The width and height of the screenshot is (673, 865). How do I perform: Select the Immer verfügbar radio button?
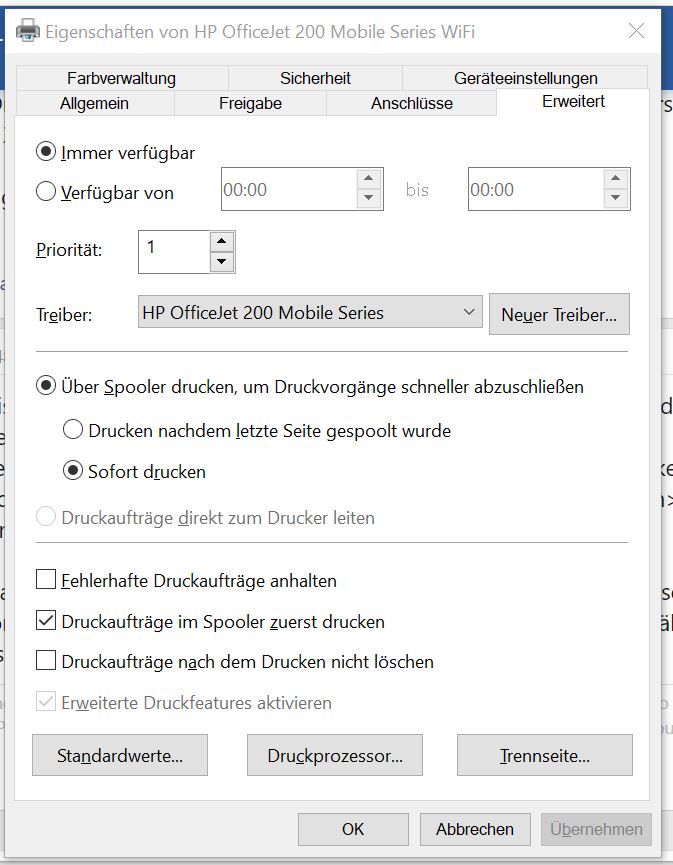[x=46, y=152]
